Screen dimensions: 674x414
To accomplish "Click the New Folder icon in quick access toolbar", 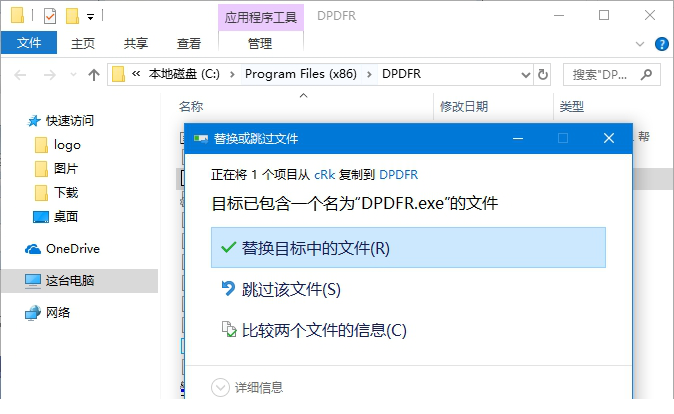I will [72, 16].
